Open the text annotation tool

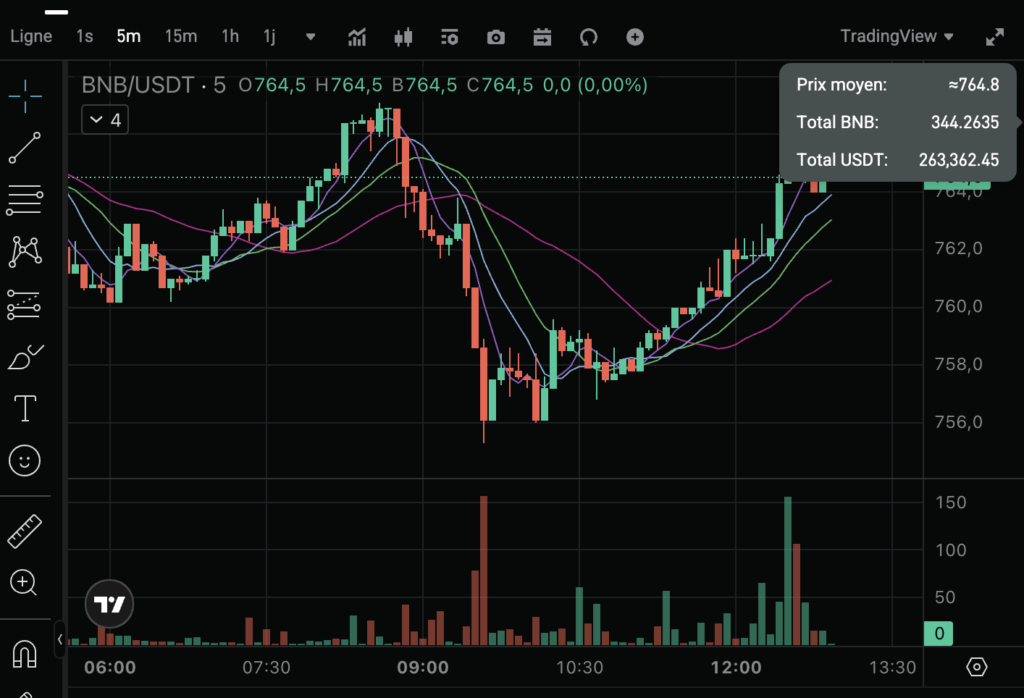(x=23, y=408)
